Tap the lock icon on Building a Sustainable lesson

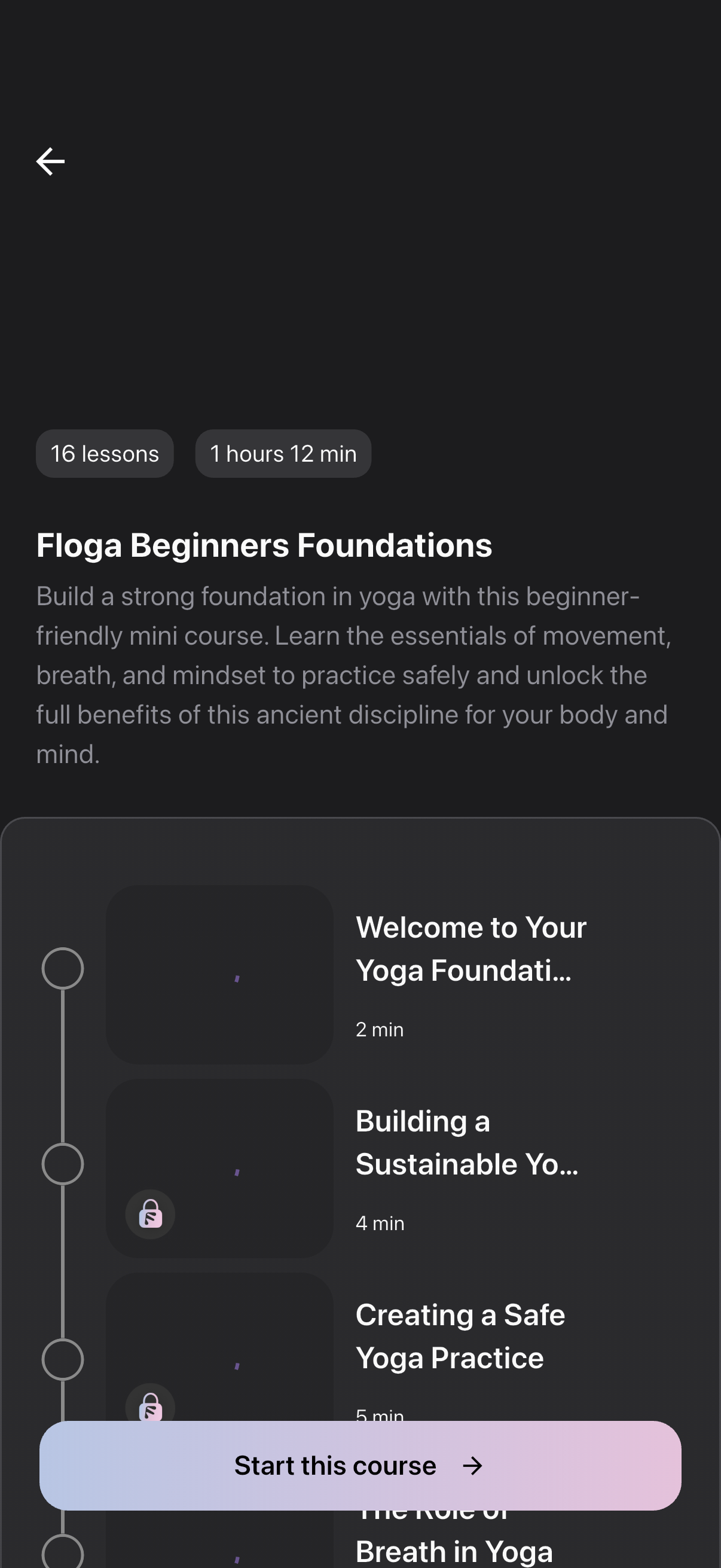point(150,1214)
